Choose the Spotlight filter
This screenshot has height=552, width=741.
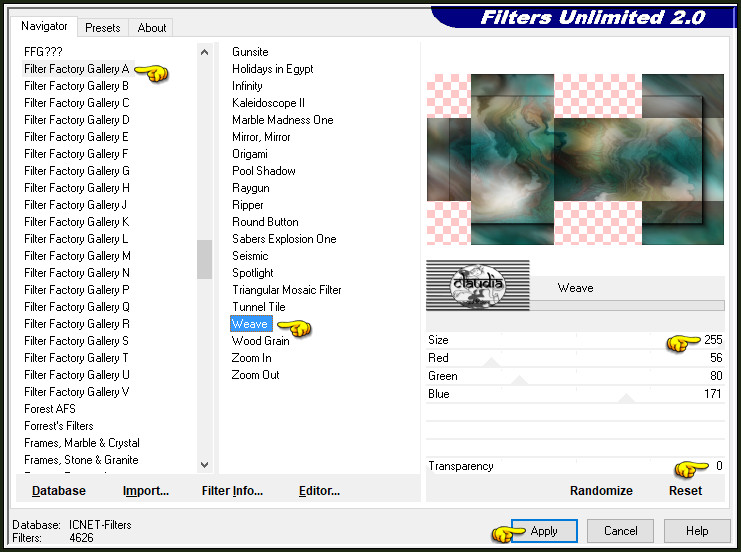pos(253,273)
